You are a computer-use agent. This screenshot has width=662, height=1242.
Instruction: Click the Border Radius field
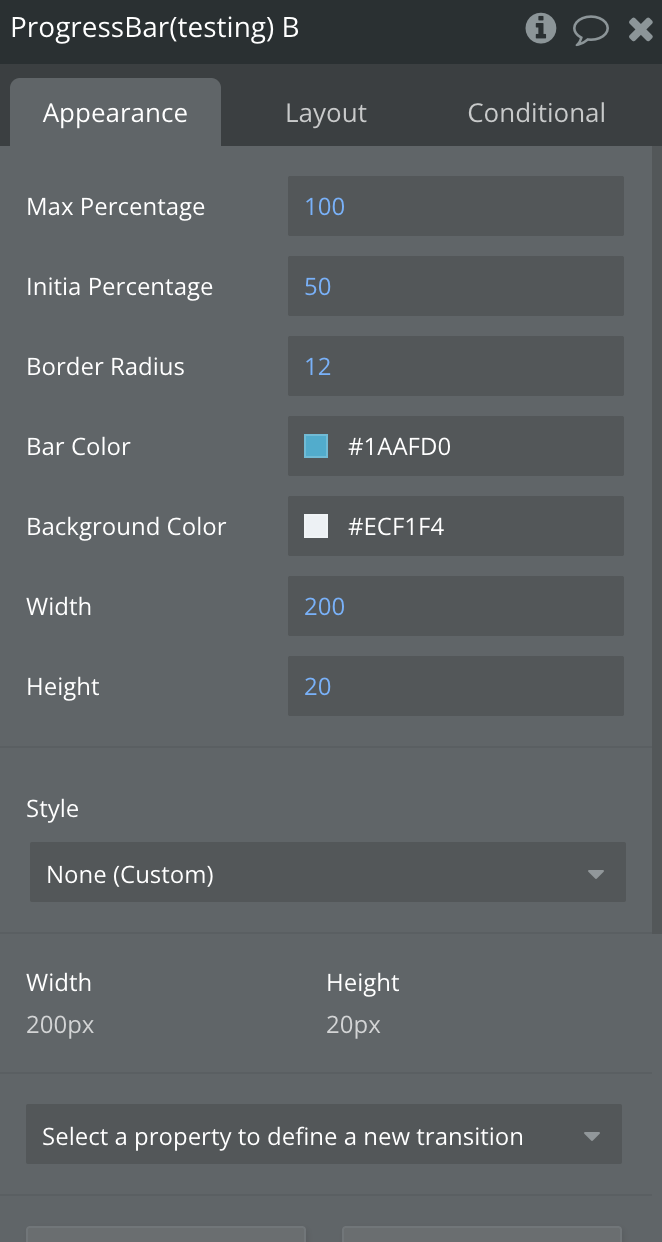[x=455, y=367]
